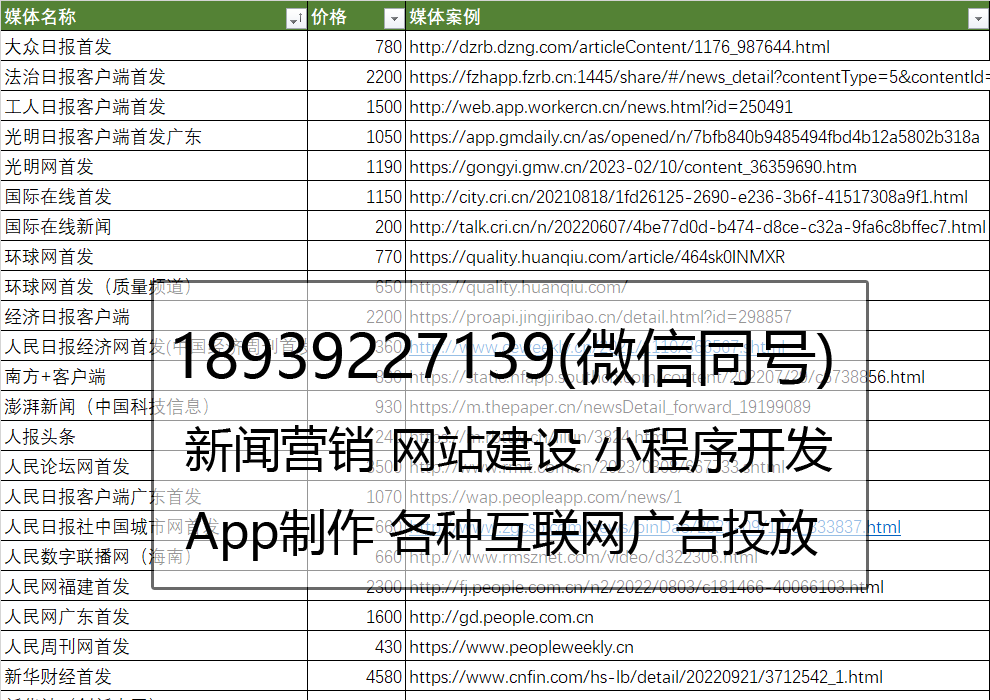
Task: Click the app.gmdaily.cn URL cell
Action: 698,136
